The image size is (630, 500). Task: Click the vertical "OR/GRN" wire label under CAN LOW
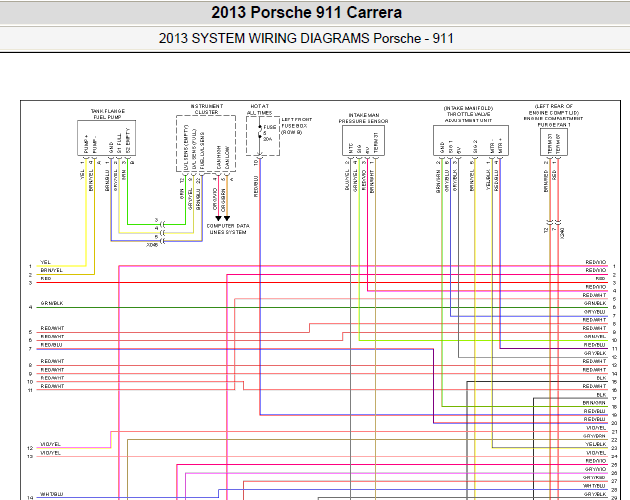[223, 200]
